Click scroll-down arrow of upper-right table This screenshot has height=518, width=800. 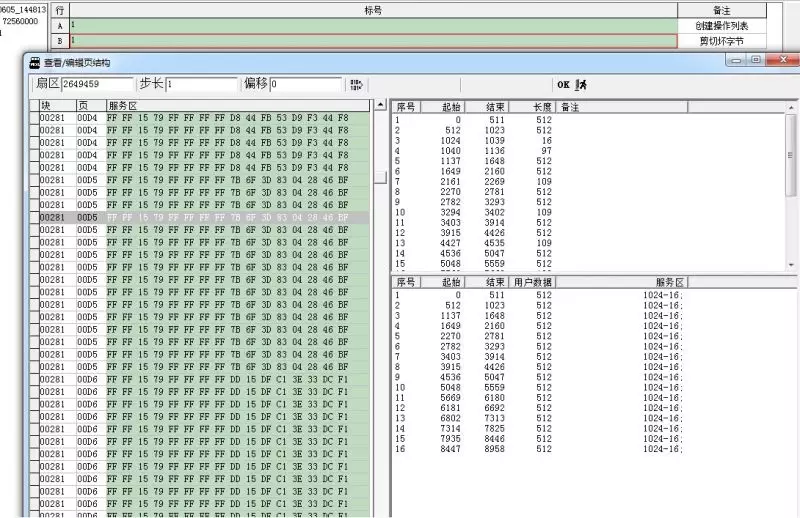coord(792,265)
